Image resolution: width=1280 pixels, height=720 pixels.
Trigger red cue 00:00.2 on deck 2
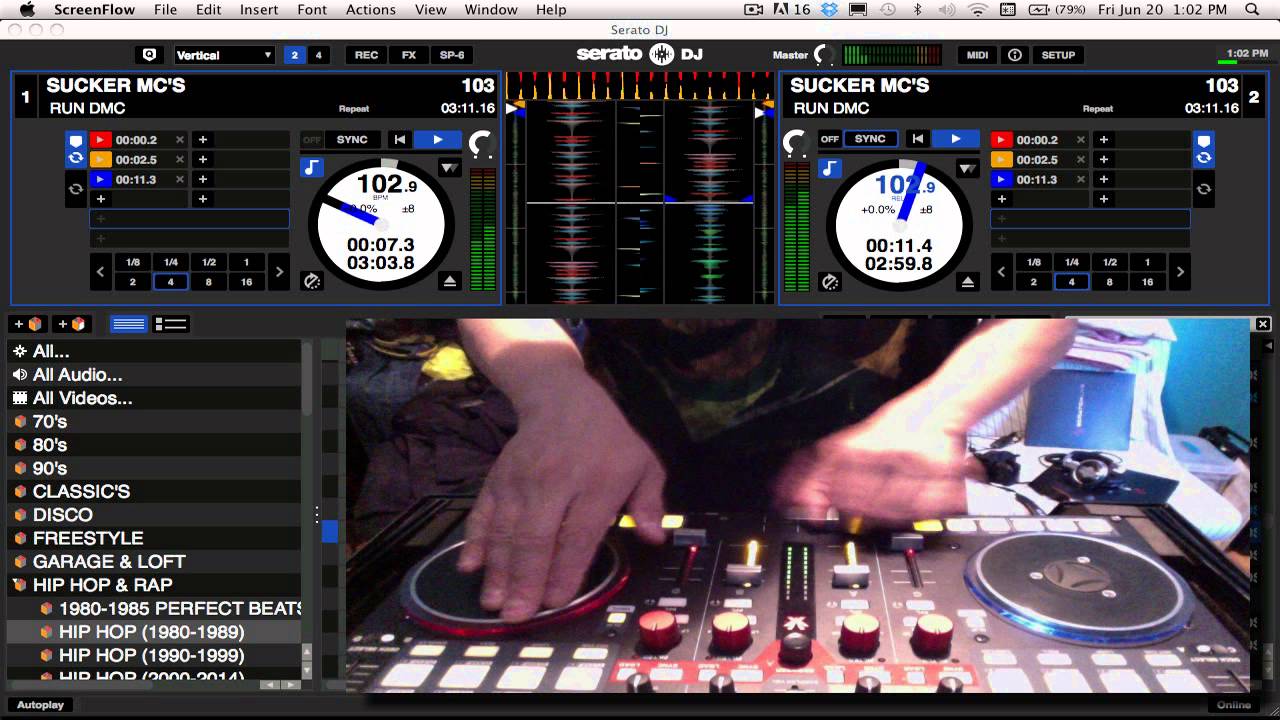tap(1002, 140)
